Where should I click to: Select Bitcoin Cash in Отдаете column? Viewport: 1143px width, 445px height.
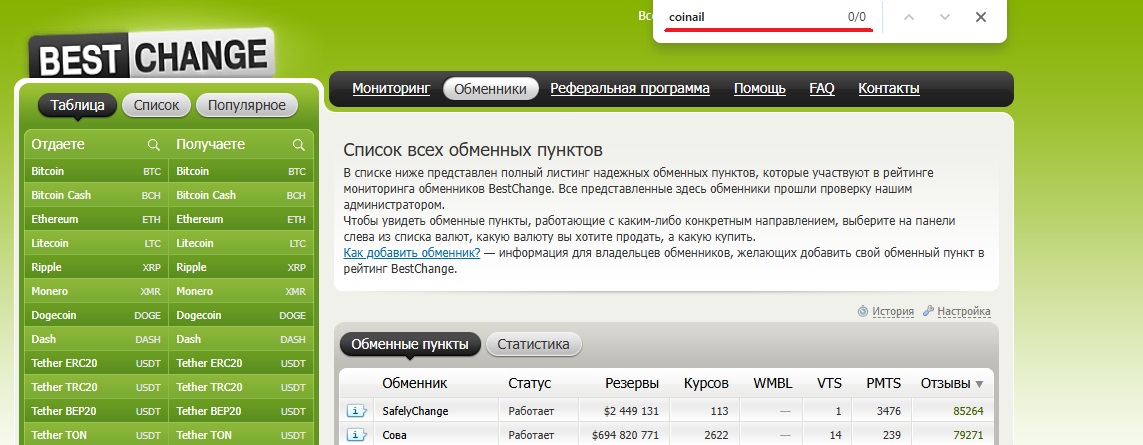(x=96, y=196)
